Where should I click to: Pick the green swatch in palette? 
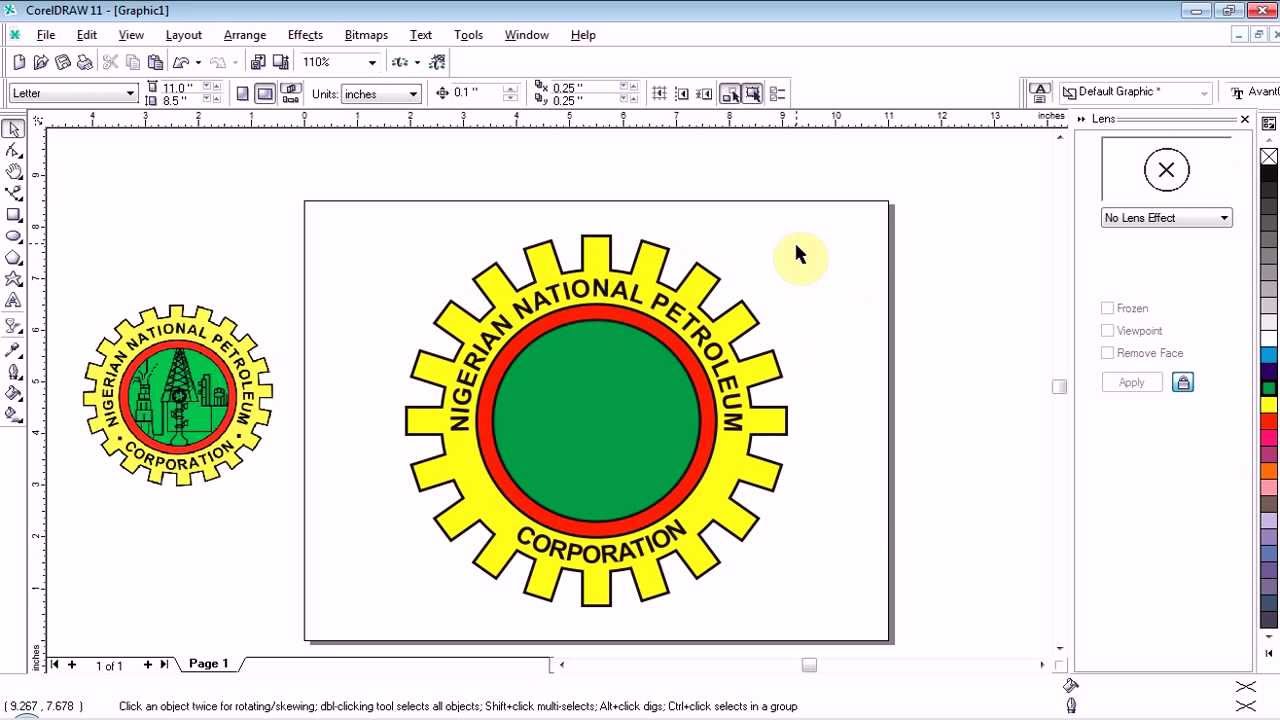(x=1269, y=388)
